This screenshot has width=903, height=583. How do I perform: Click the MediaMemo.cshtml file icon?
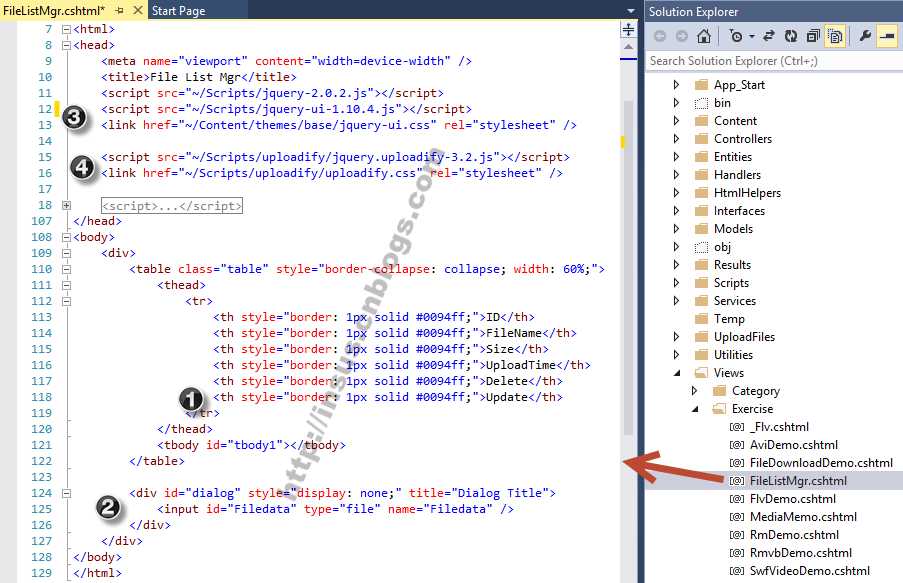point(737,517)
